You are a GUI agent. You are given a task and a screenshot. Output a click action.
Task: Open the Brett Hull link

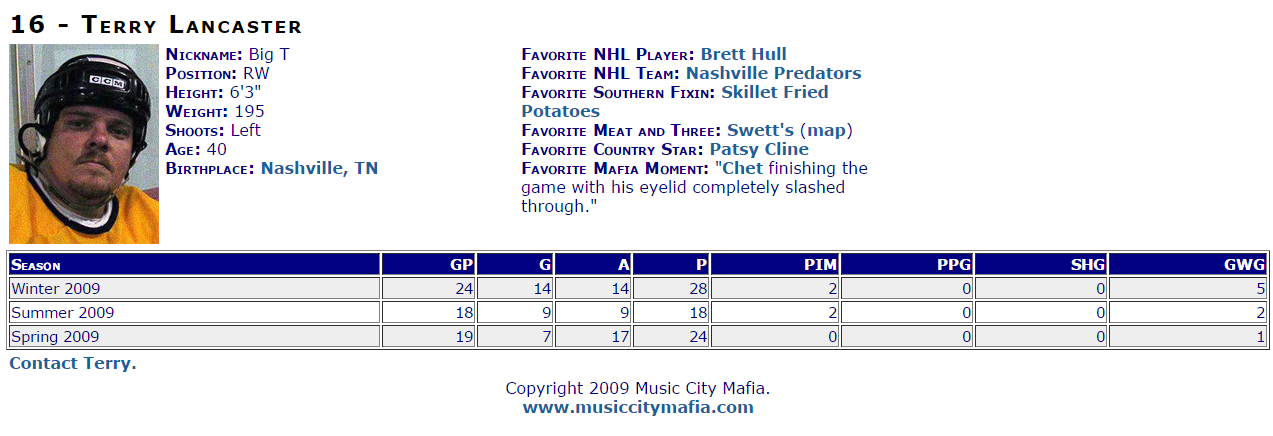point(743,54)
